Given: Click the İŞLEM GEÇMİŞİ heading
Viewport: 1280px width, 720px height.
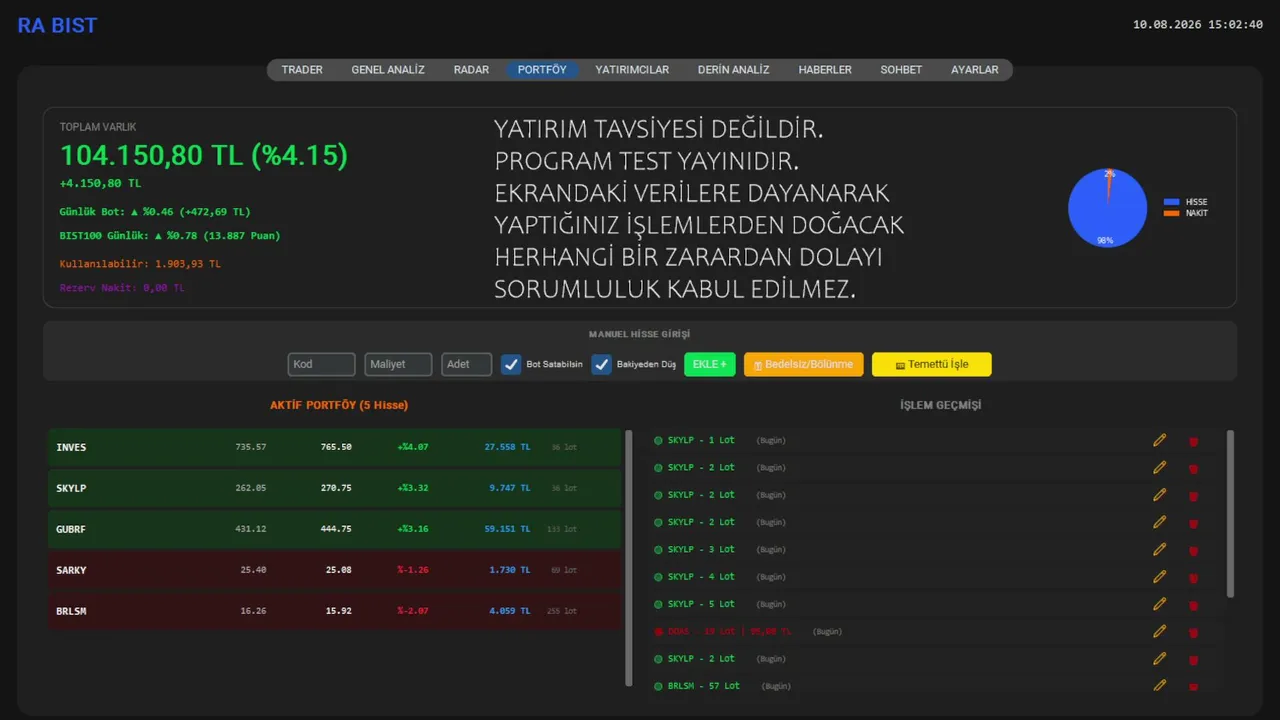Looking at the screenshot, I should point(940,405).
